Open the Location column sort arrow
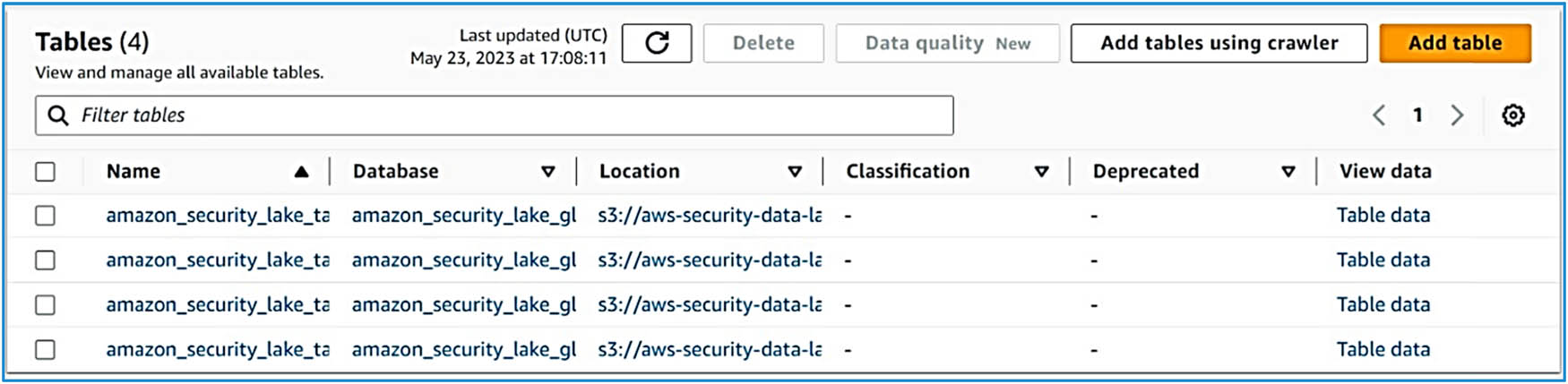This screenshot has width=1568, height=384. click(x=794, y=172)
